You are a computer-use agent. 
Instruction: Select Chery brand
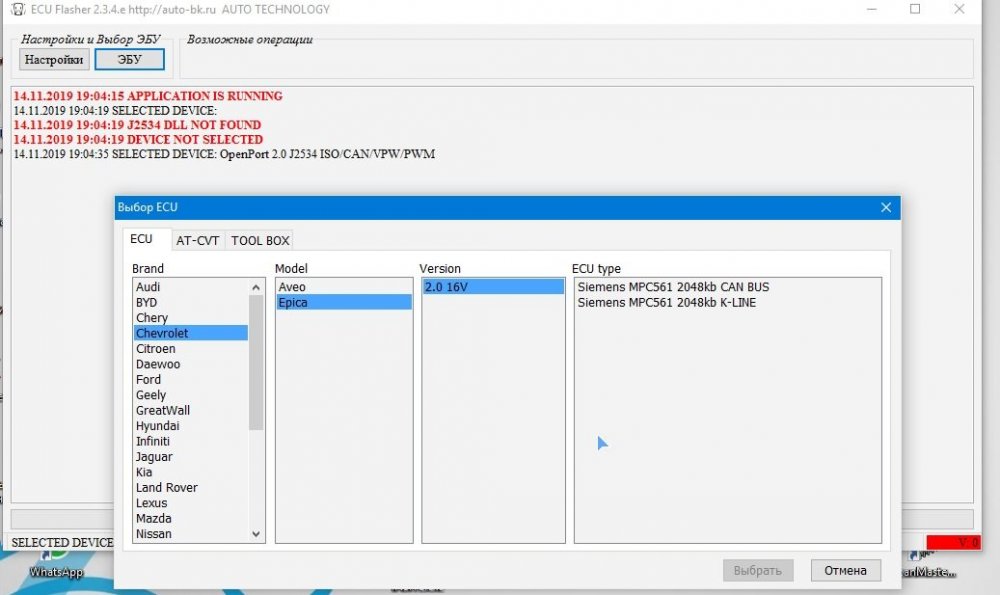191,318
